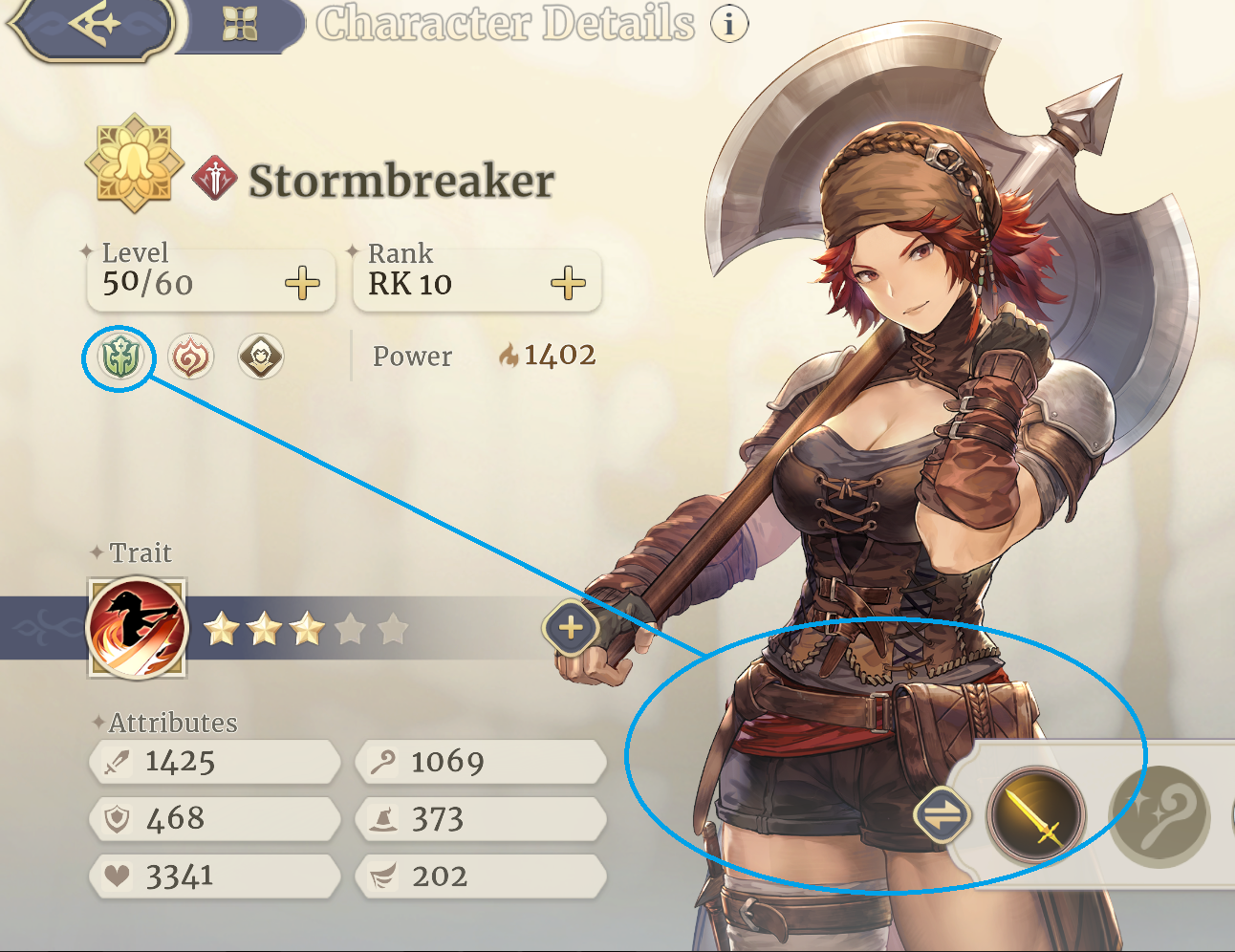Select the golden sword weapon slot

pyautogui.click(x=1035, y=815)
